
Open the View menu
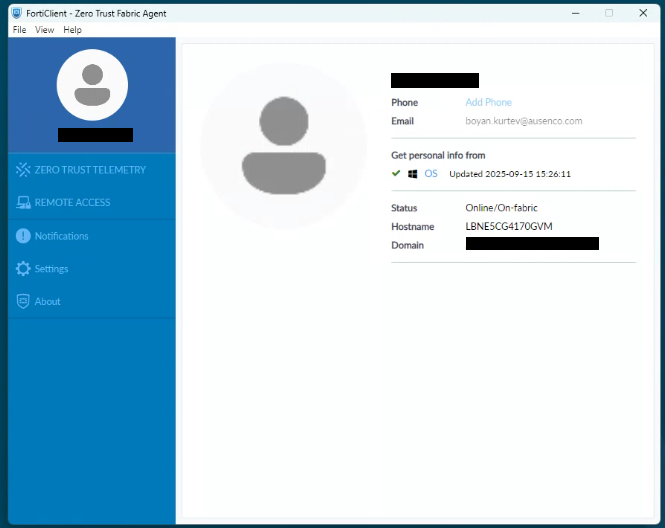[45, 30]
